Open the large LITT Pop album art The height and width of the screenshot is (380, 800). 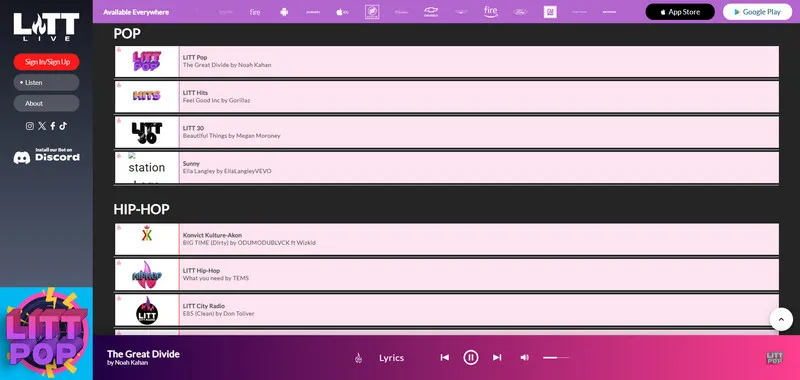[x=46, y=334]
